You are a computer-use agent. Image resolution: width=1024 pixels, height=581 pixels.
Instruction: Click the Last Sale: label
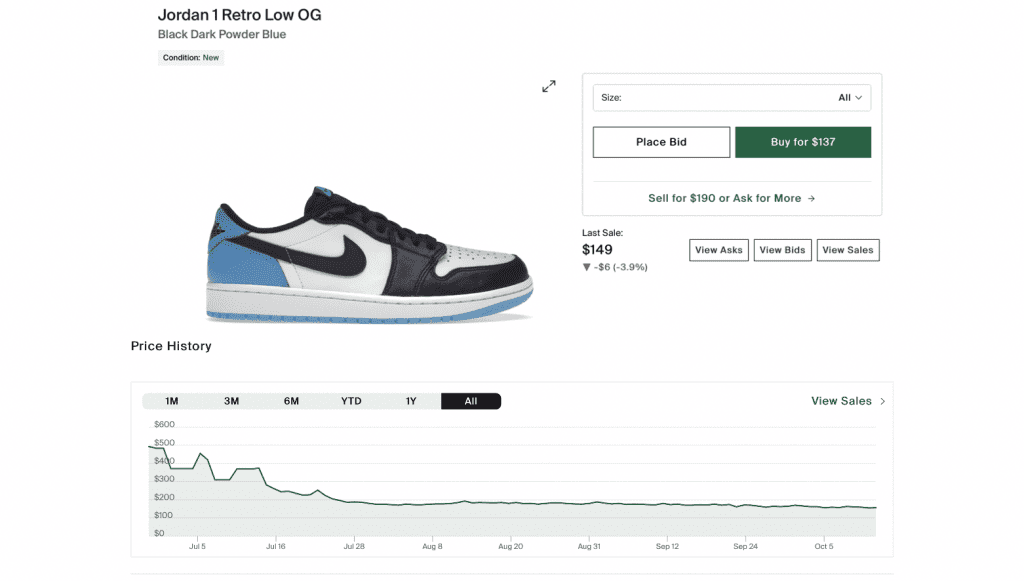coord(602,232)
